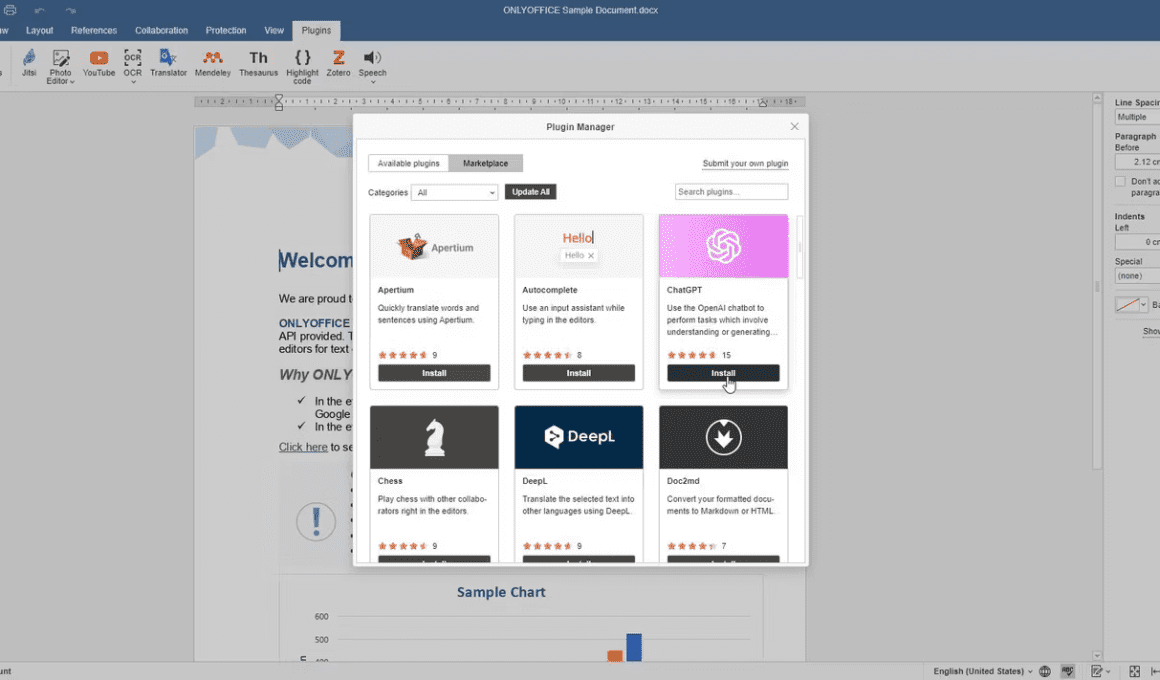
Task: Click the ruler first-line indent marker
Action: coord(279,98)
